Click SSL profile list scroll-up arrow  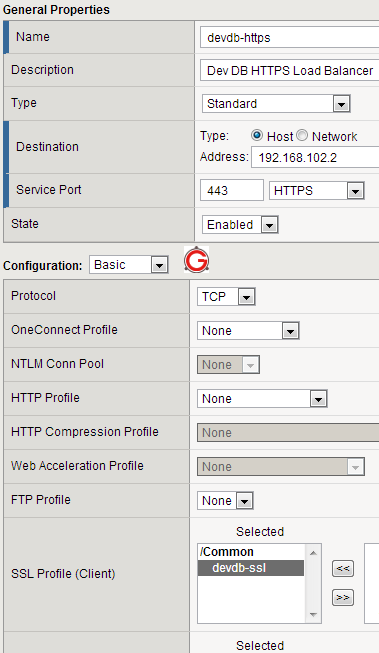[x=313, y=553]
